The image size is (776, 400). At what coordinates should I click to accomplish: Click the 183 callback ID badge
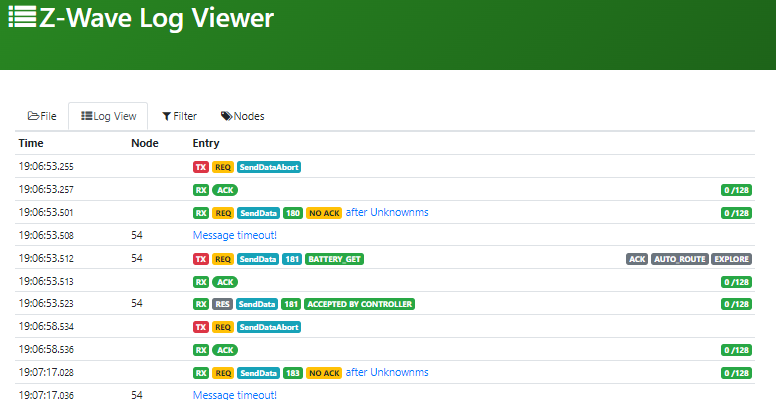tap(292, 373)
